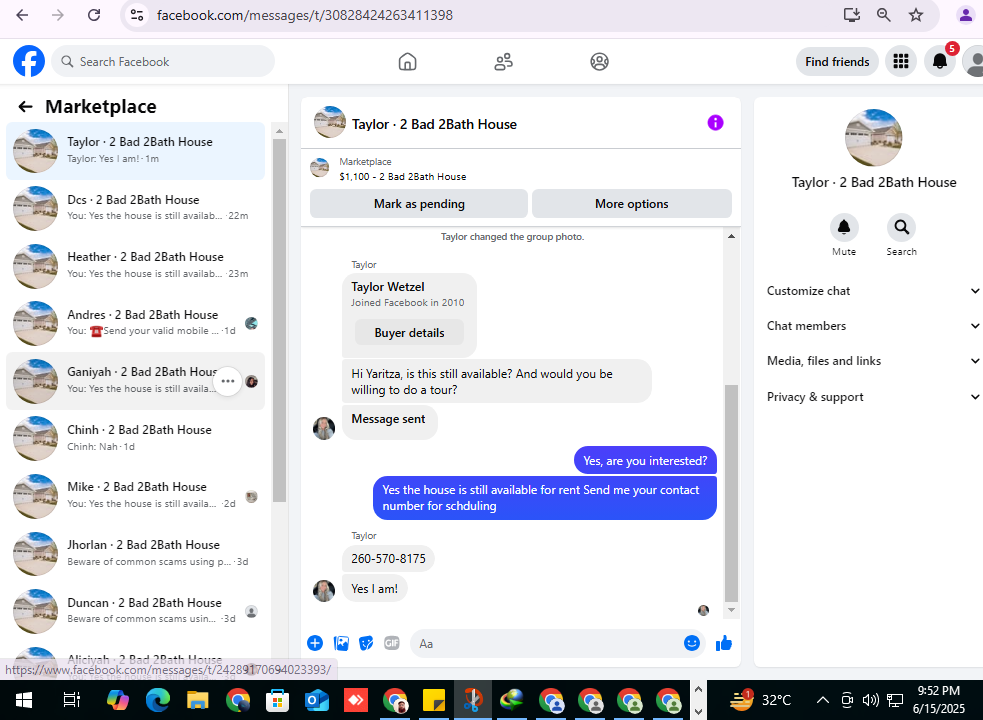Open the Home feed icon
The height and width of the screenshot is (720, 983).
pos(407,61)
